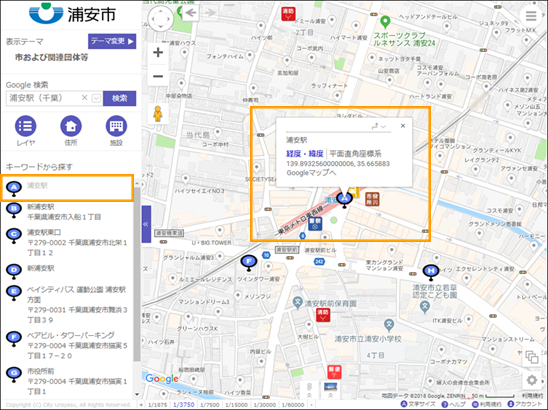
Task: Select result E ベイシティバス 運動公園
Action: (67, 304)
